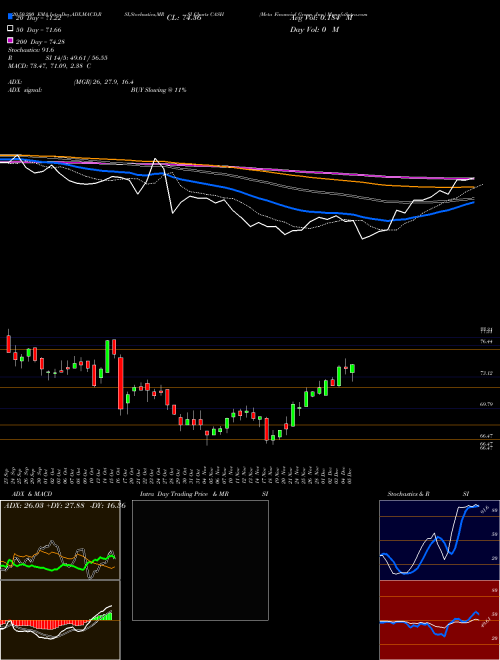Click the 'Avg Vol: 0.184 M' text
This screenshot has height=660, width=500.
[321, 18]
